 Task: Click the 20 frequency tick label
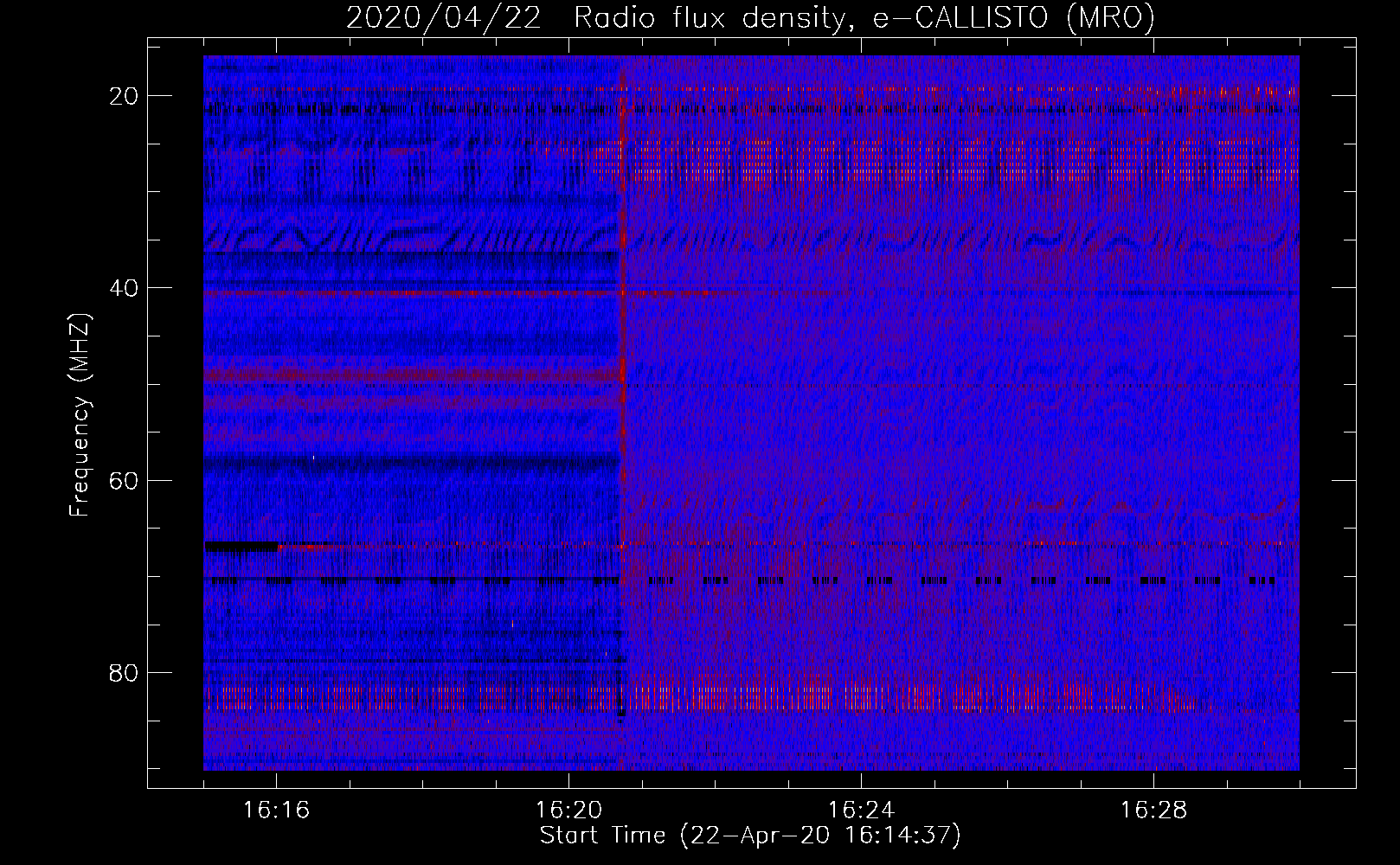[124, 96]
